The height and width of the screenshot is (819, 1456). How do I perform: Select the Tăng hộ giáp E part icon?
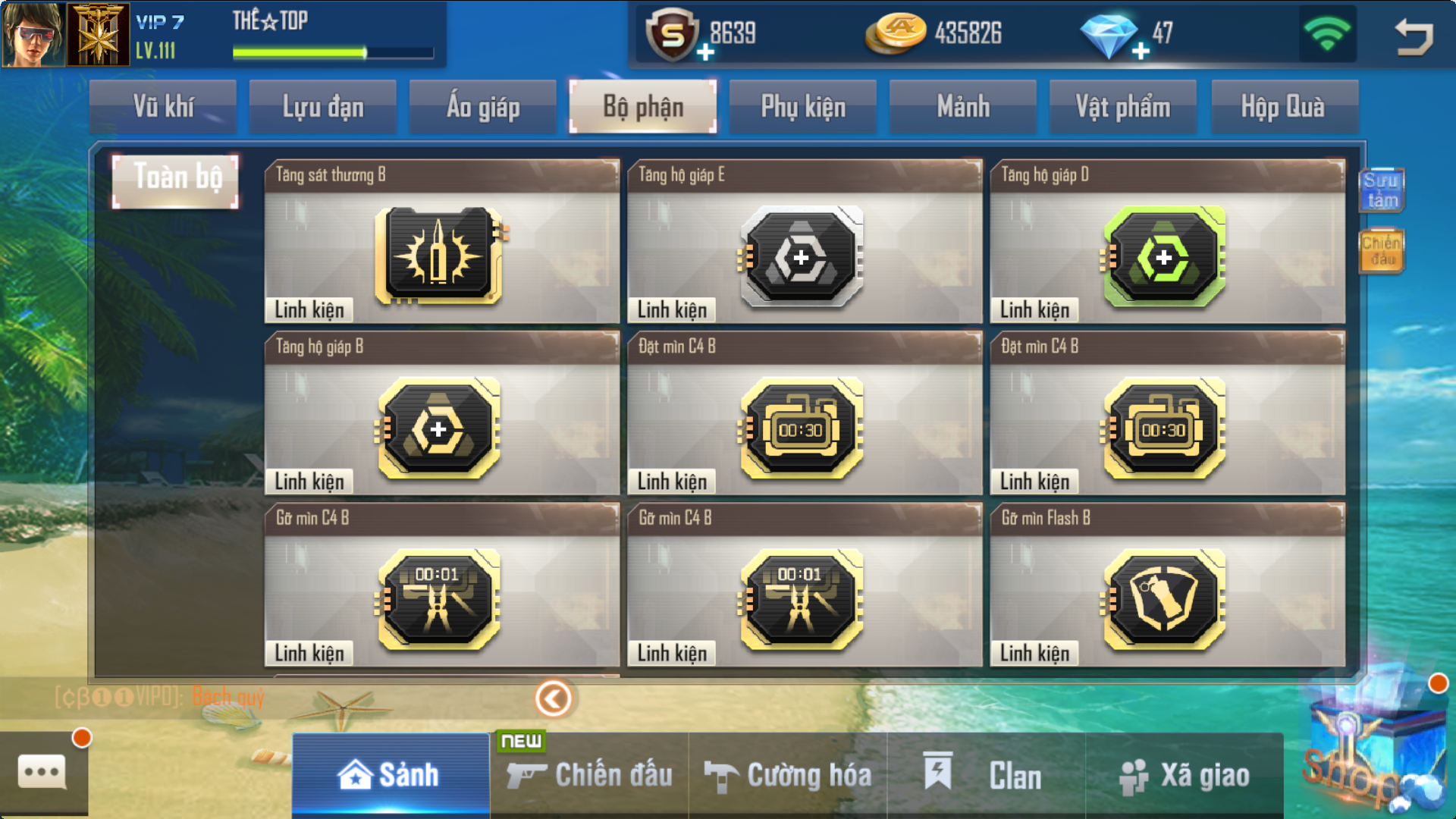click(x=802, y=257)
